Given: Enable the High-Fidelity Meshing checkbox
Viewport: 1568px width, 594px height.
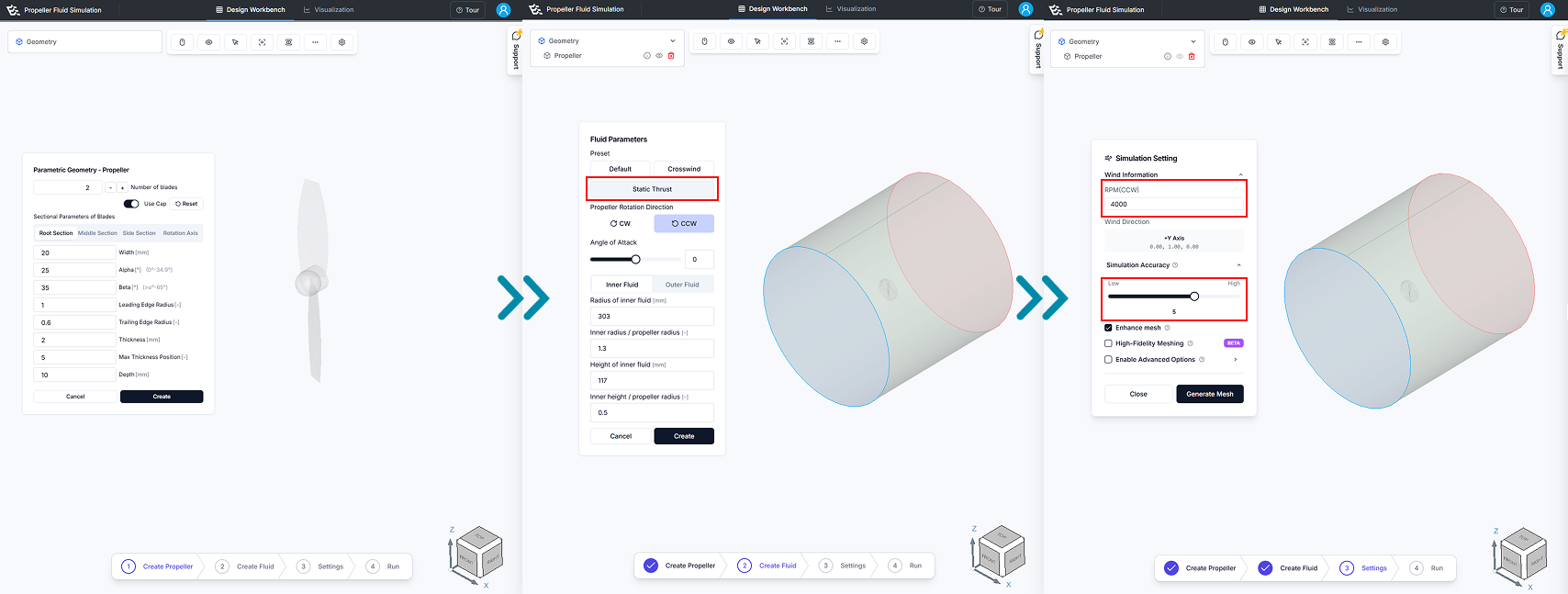Looking at the screenshot, I should pyautogui.click(x=1108, y=343).
